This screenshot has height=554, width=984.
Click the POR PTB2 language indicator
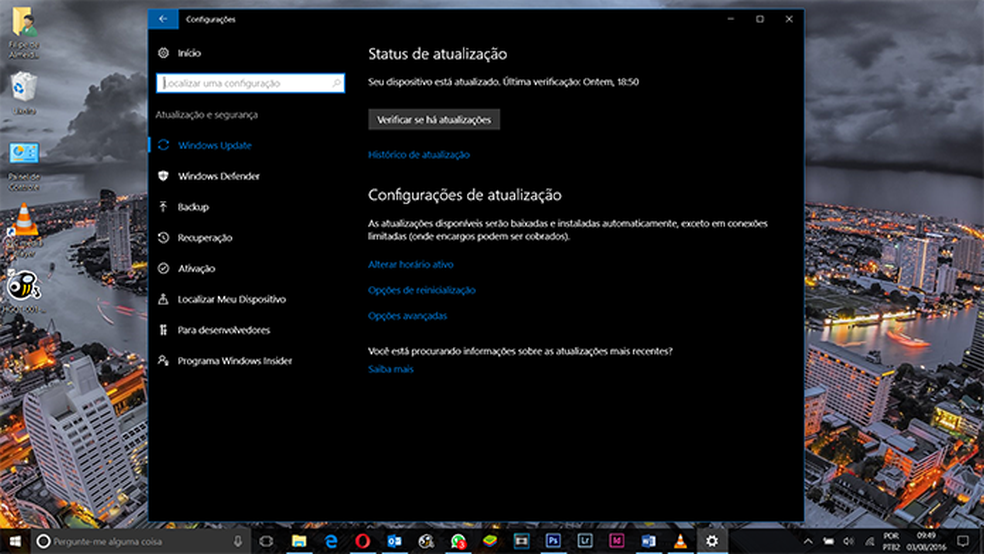pyautogui.click(x=891, y=541)
